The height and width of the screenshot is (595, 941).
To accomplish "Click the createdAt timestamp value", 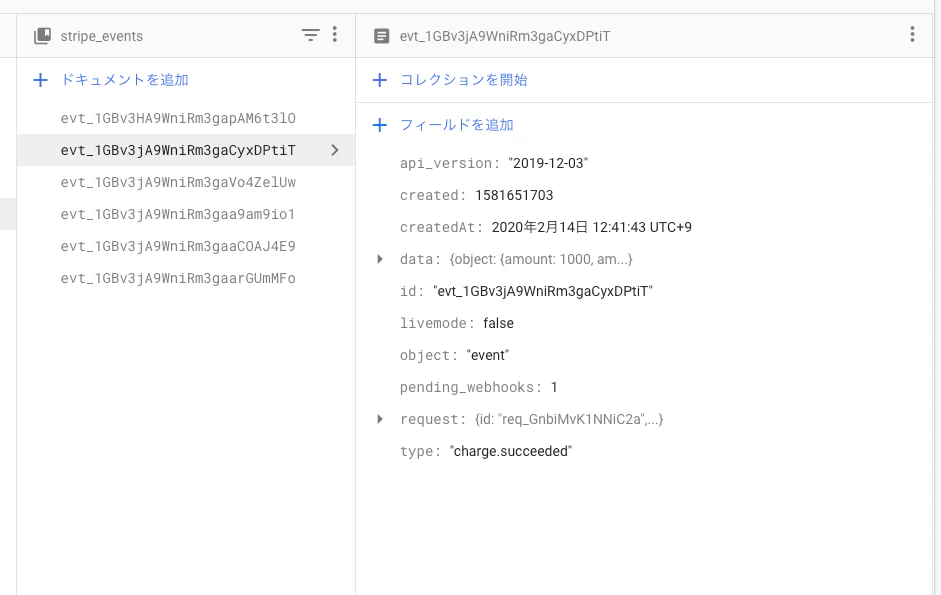I will tap(592, 227).
